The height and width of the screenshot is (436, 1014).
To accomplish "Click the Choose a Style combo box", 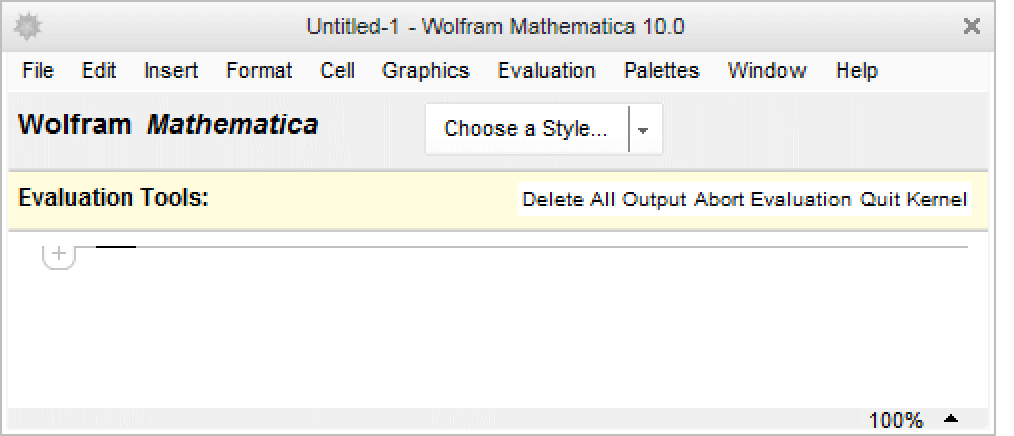I will [x=526, y=130].
